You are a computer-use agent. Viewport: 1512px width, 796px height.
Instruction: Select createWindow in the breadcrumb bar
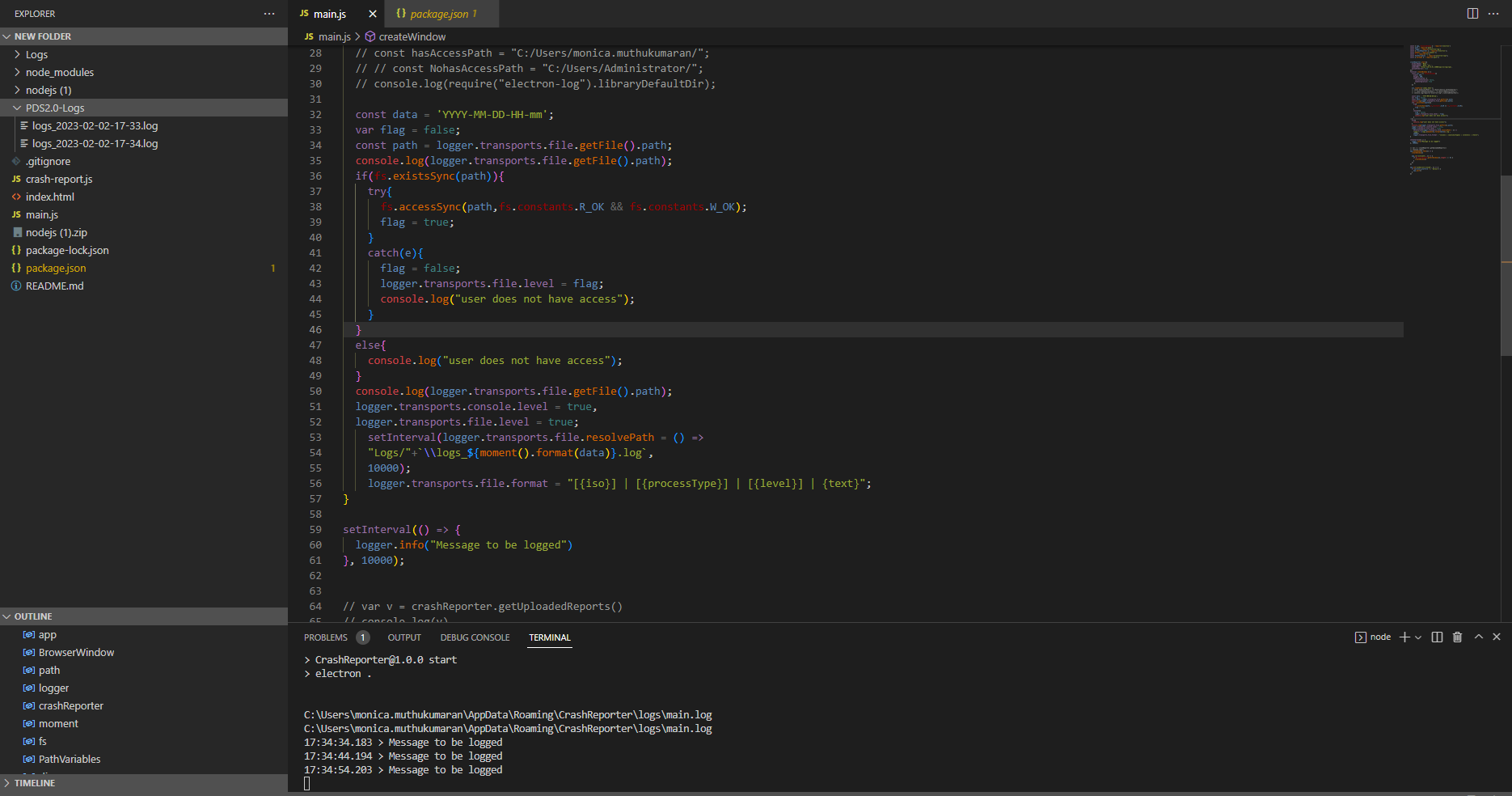[x=412, y=36]
